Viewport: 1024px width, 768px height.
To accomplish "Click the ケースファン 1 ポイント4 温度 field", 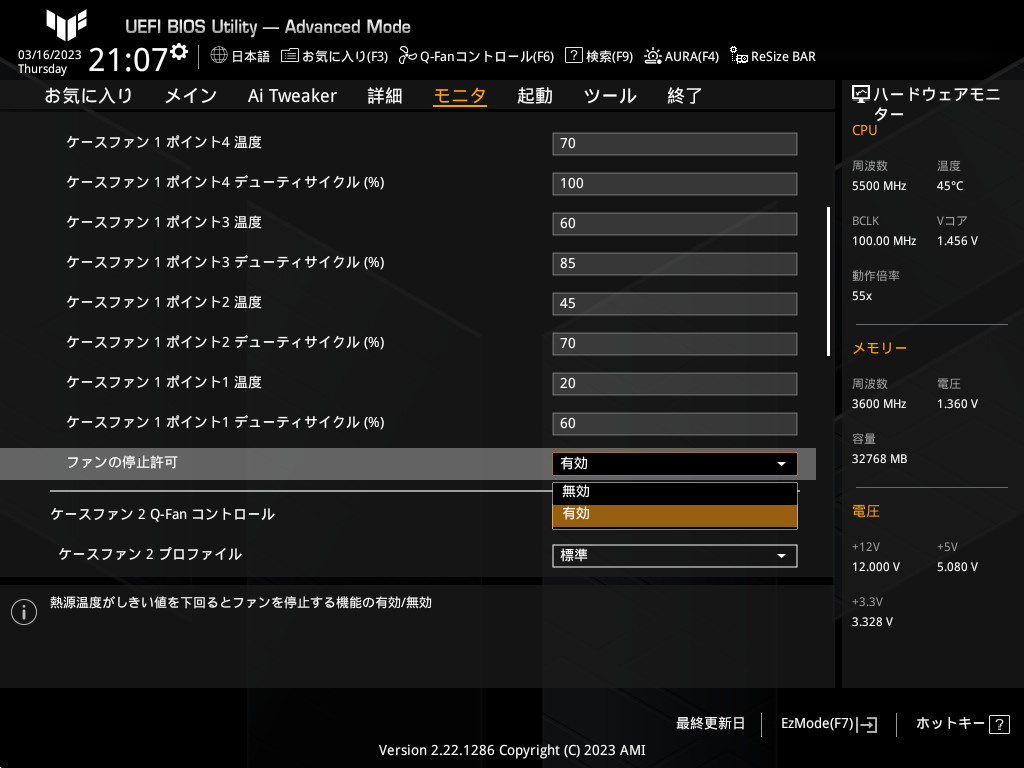I will coord(675,144).
